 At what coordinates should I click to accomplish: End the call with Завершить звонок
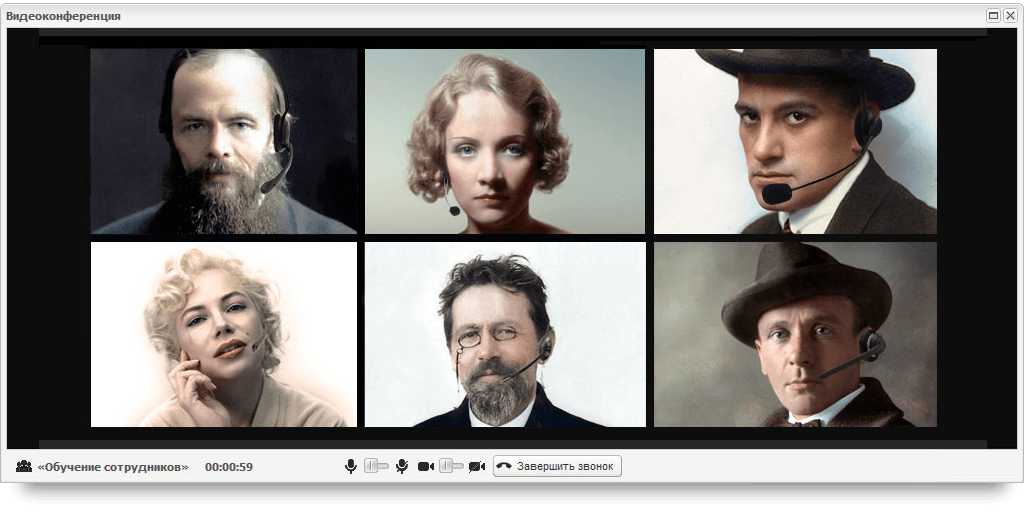[557, 466]
